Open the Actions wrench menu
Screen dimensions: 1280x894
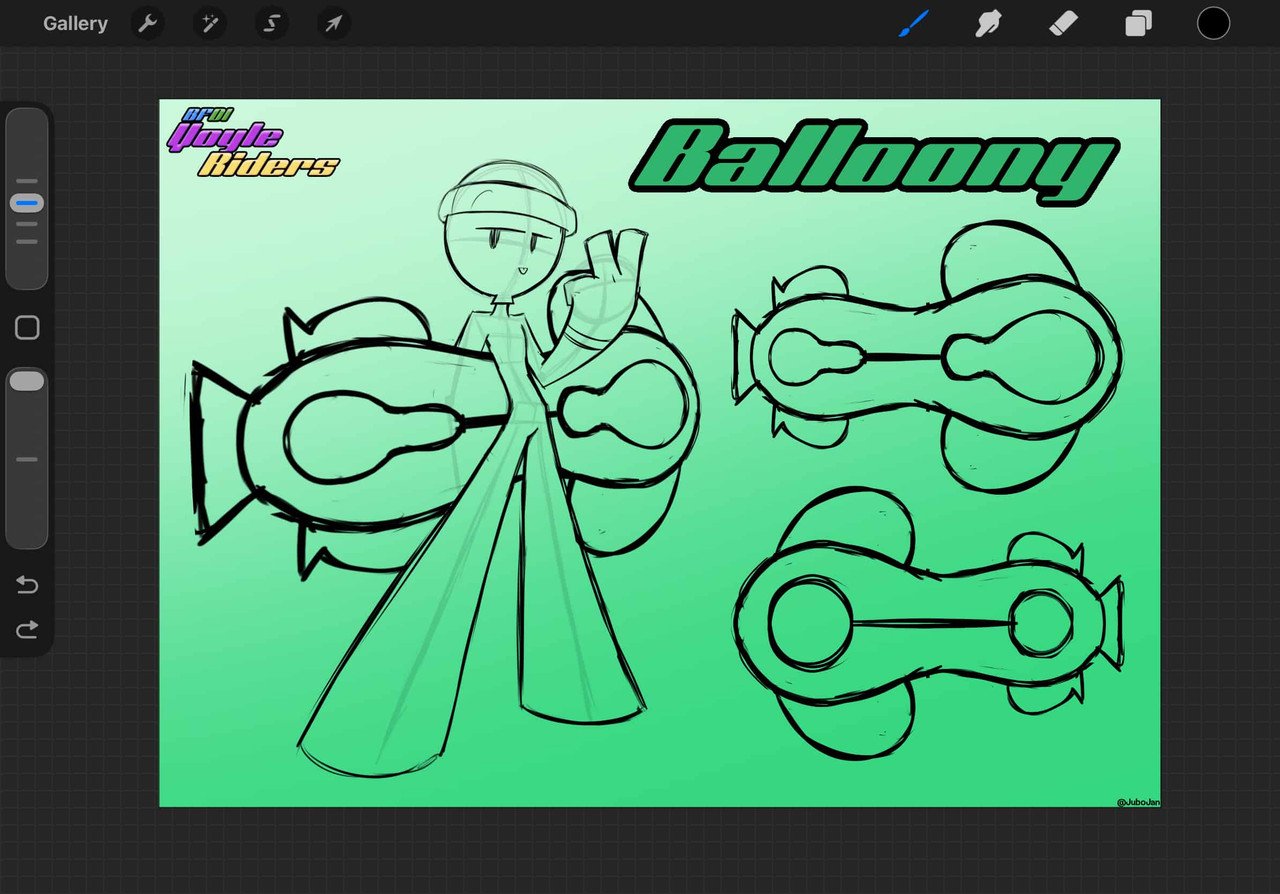pos(148,23)
